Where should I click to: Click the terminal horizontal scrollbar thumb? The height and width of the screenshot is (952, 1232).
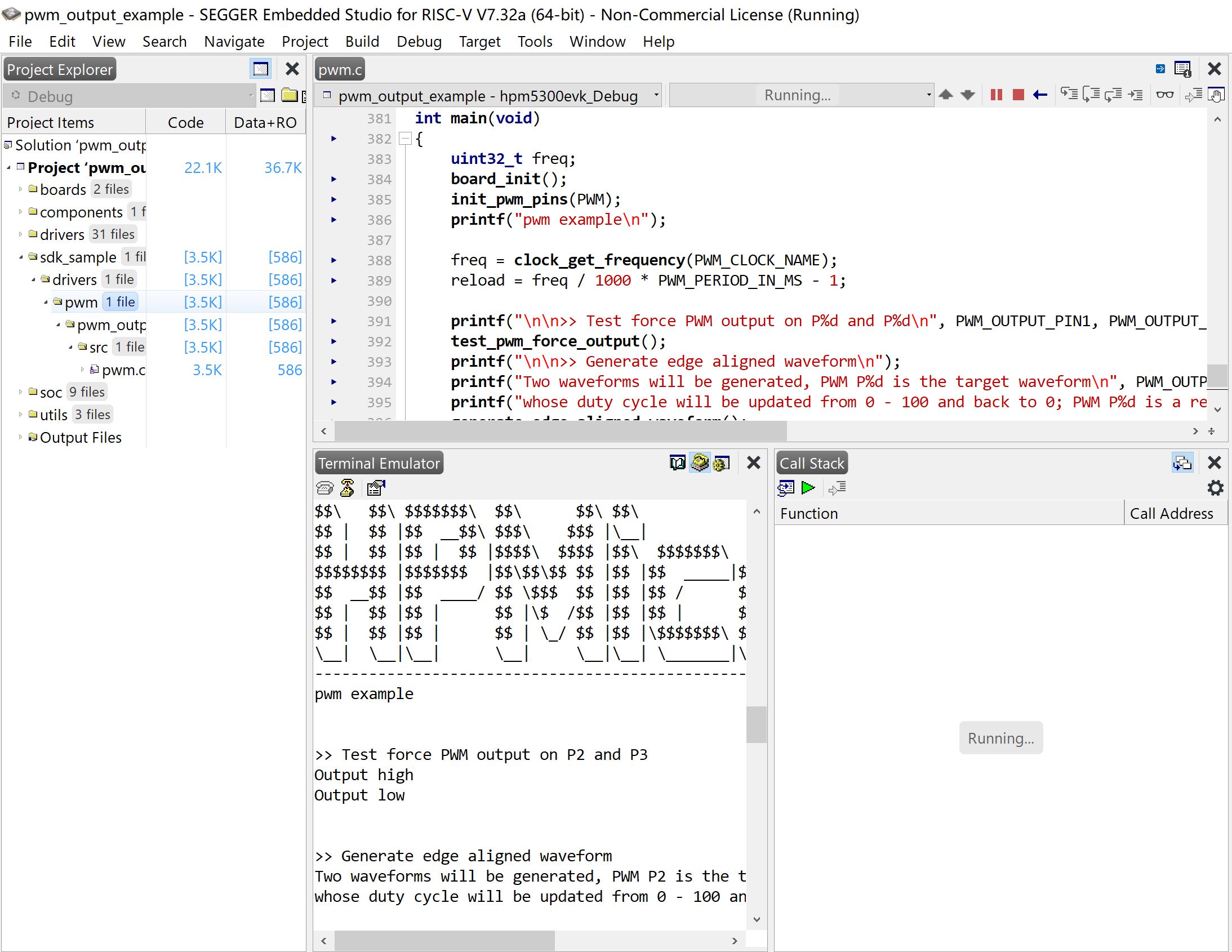click(444, 940)
